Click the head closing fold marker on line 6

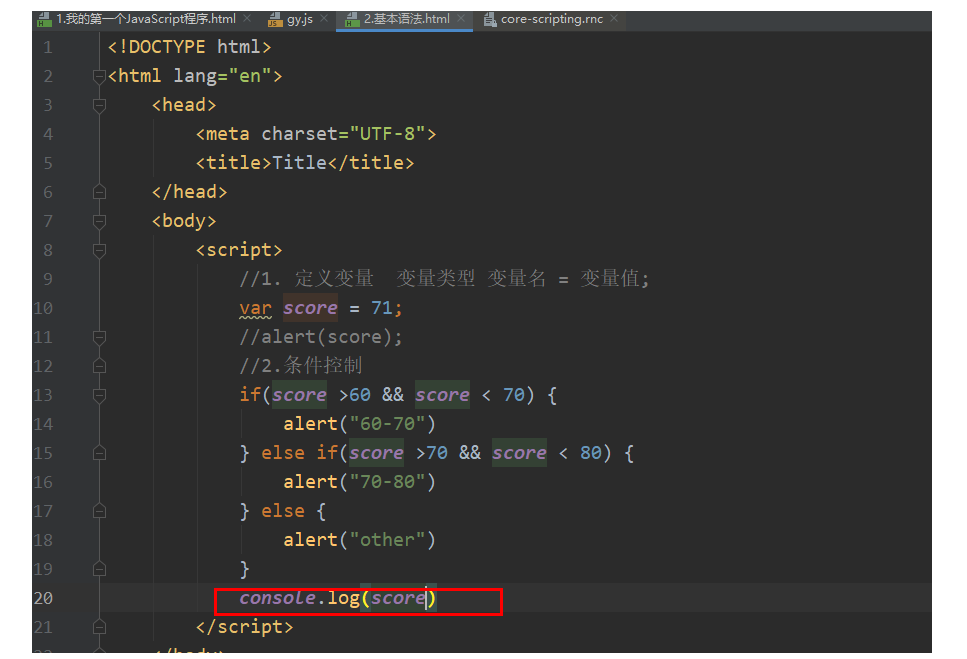99,192
